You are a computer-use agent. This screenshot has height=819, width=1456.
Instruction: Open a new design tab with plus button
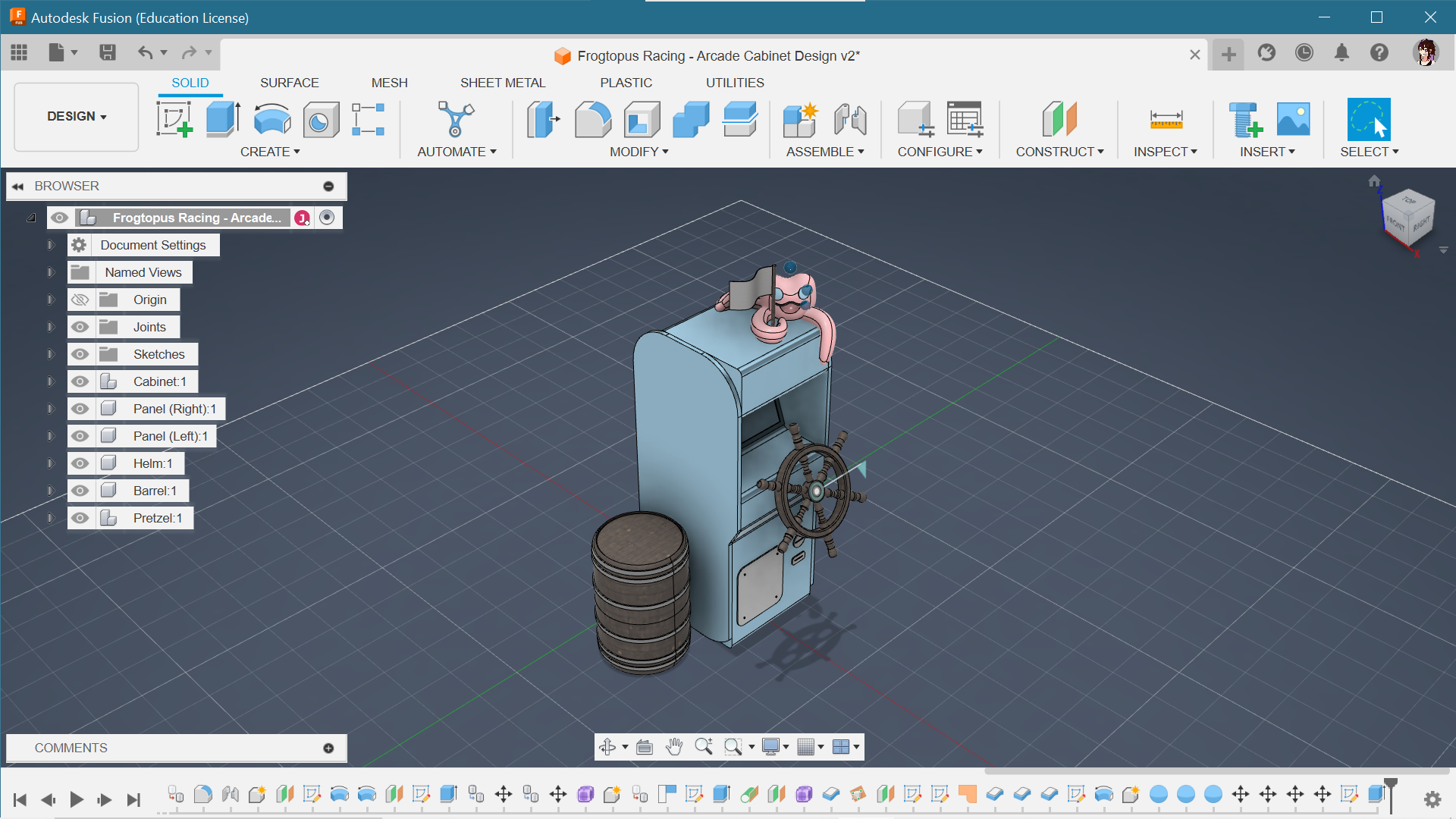(x=1228, y=54)
